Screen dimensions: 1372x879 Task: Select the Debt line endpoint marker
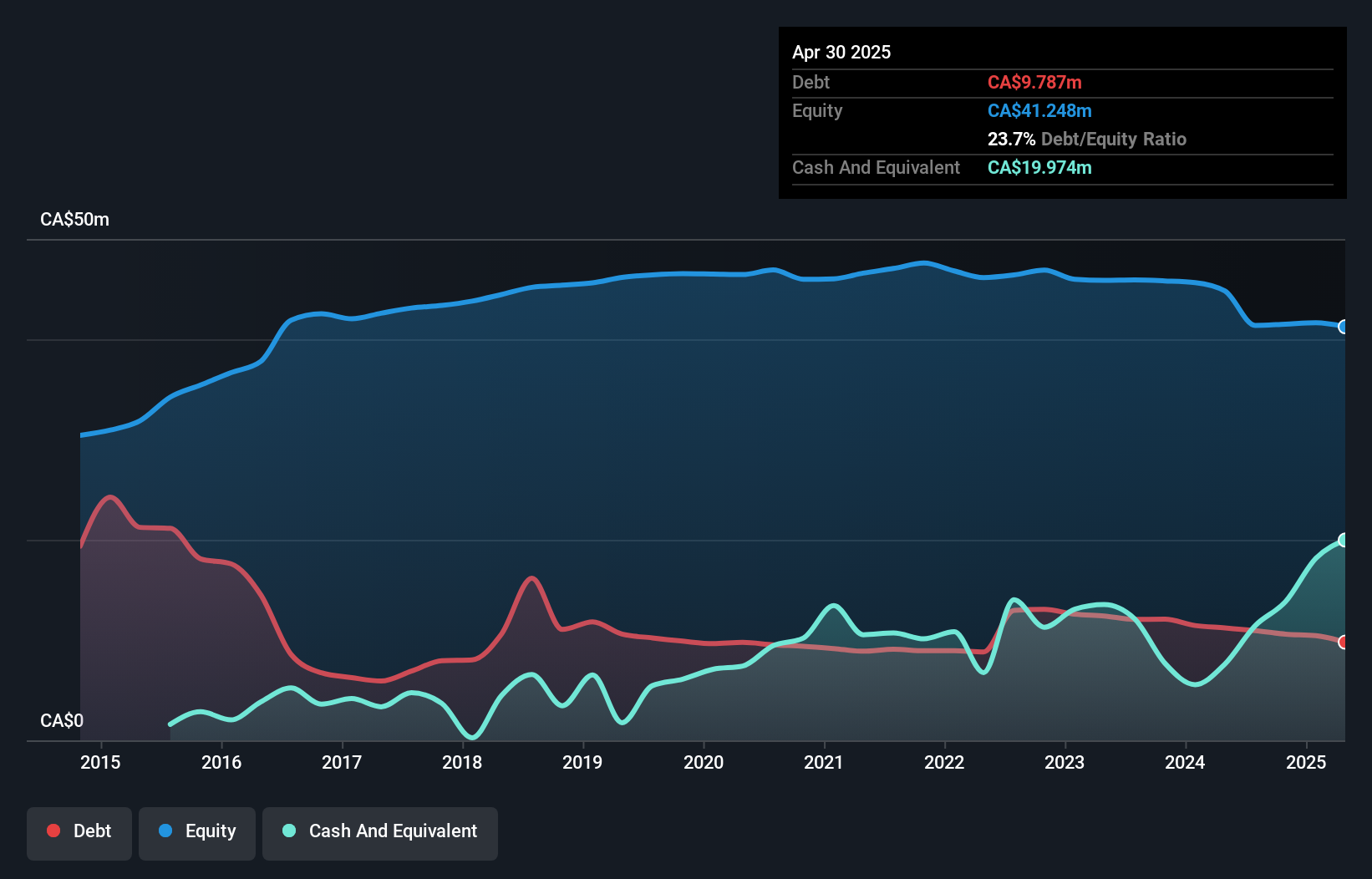(x=1343, y=642)
